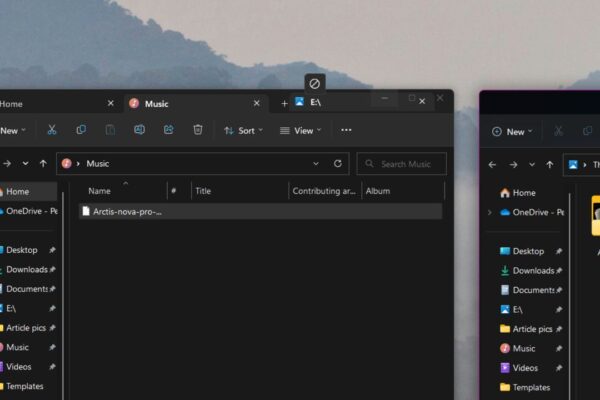Click the Cut scissors icon in Music window

point(52,130)
